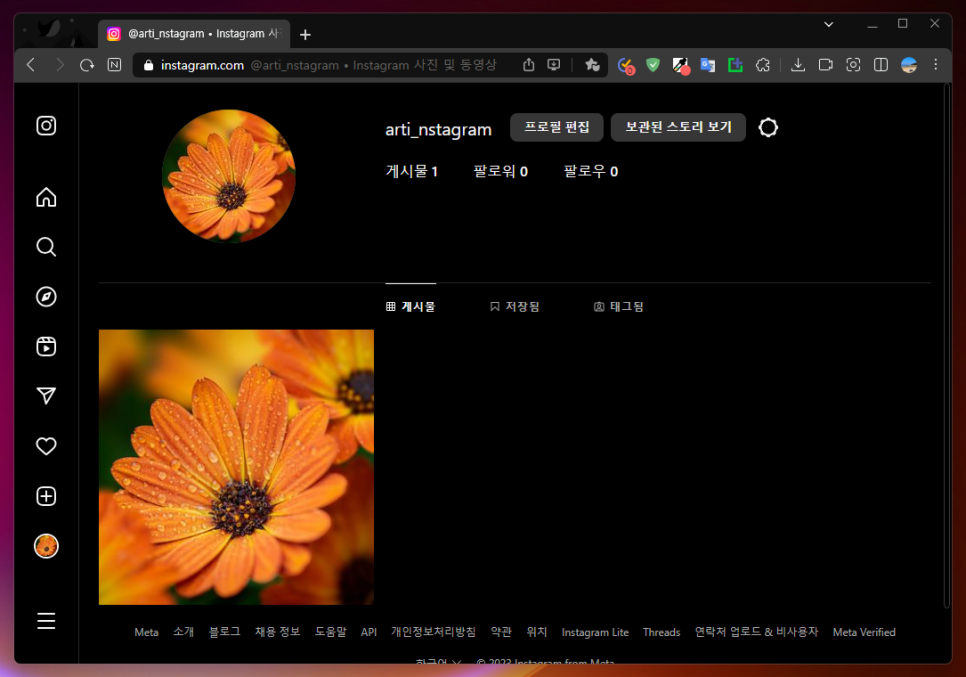Image resolution: width=966 pixels, height=677 pixels.
Task: Open the 약관 footer link
Action: point(501,632)
